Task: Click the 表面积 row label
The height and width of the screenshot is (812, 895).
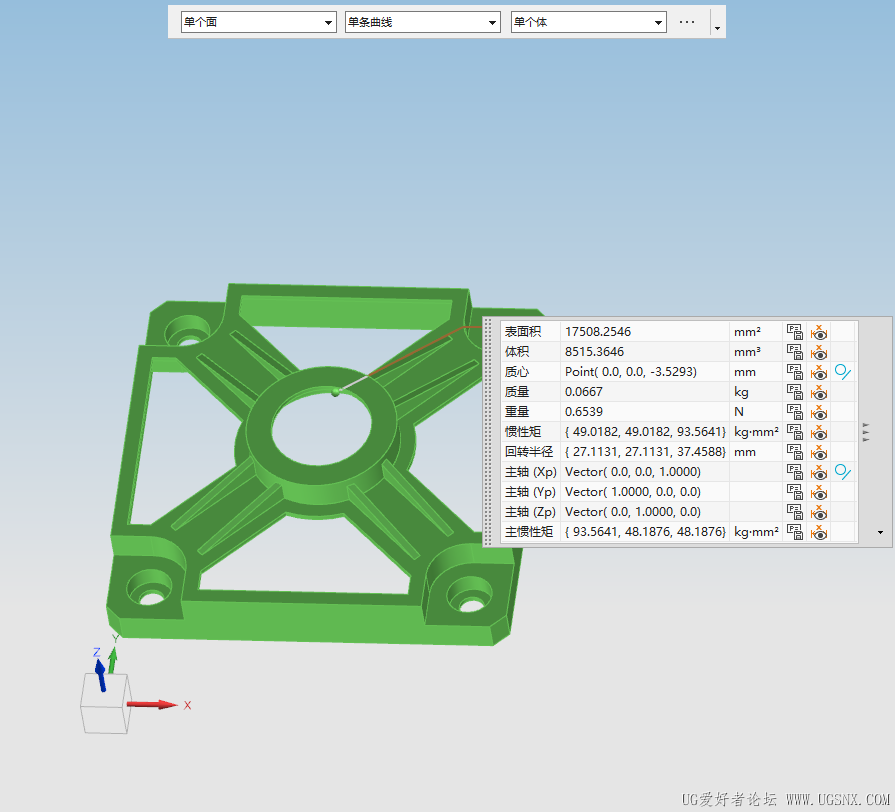Action: [522, 332]
